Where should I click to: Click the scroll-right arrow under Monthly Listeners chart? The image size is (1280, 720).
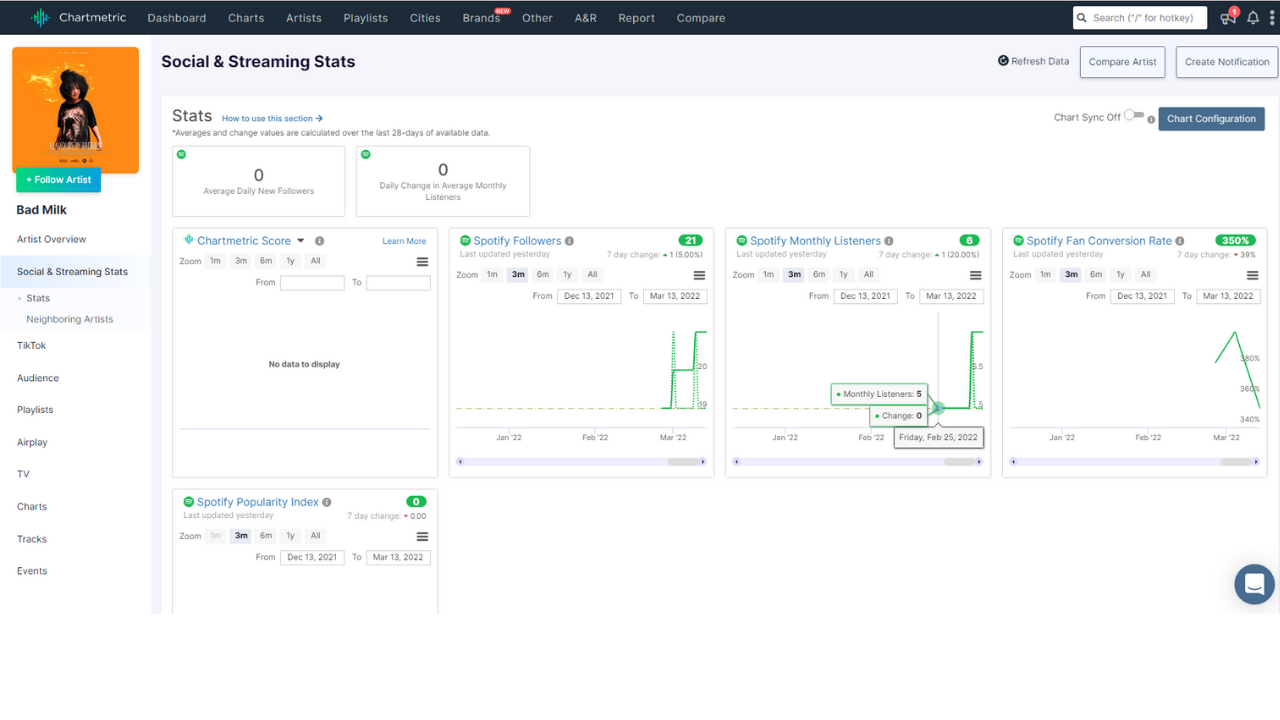click(979, 462)
